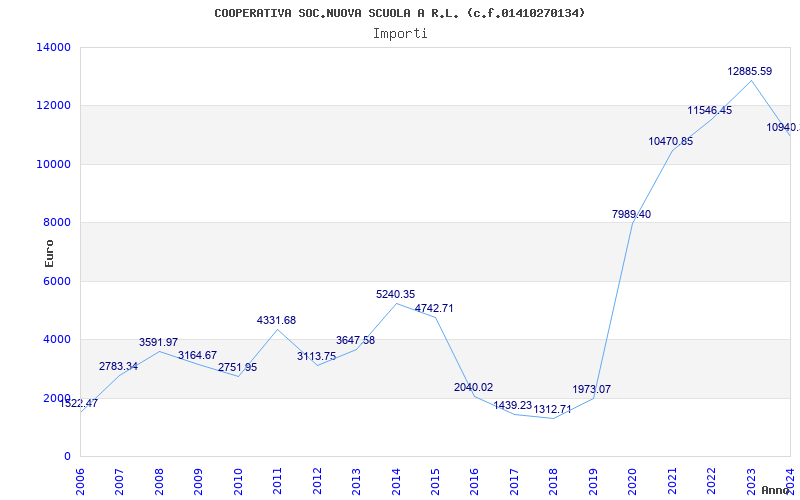This screenshot has width=800, height=500.
Task: Click the chart title COOPERATIVA SOC.NUOVA SCUOLA
Action: pos(399,13)
